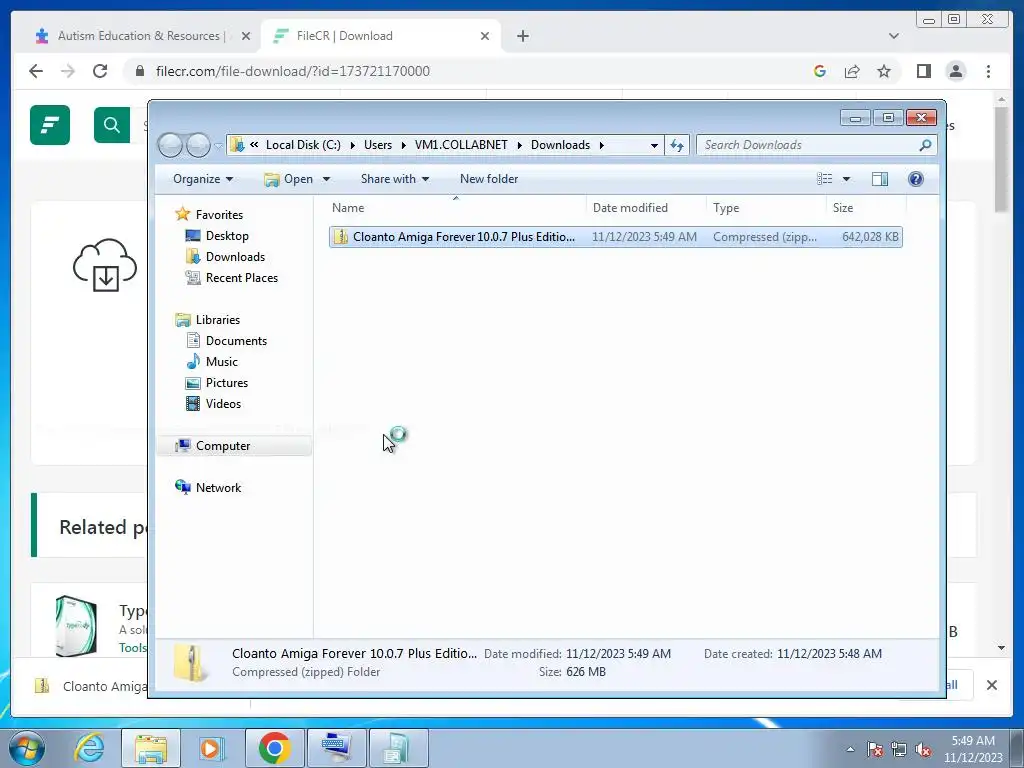Open a new Chrome tab

[x=522, y=36]
